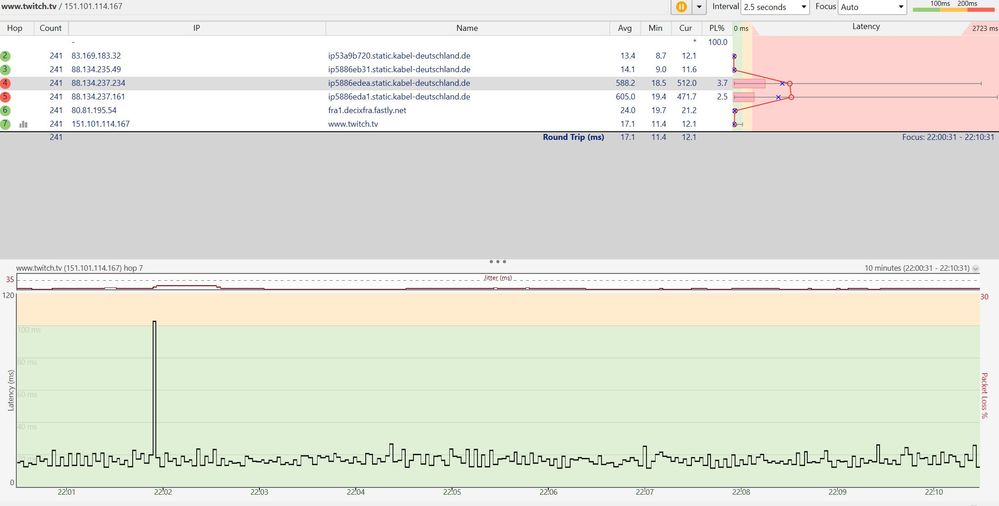This screenshot has height=506, width=999.
Task: Click the green hop 2 status icon
Action: coord(6,56)
